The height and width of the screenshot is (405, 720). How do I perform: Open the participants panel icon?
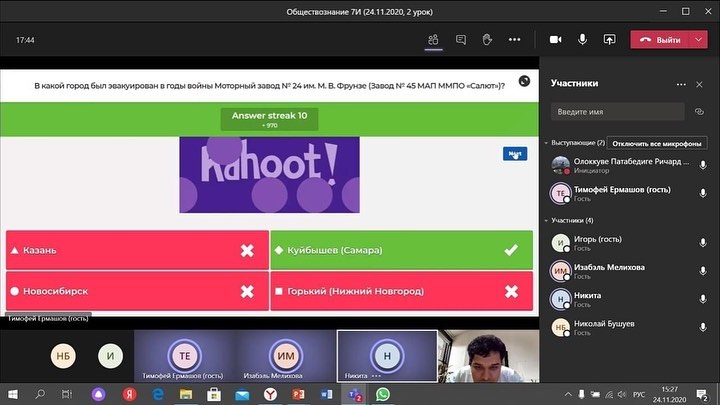pos(433,40)
